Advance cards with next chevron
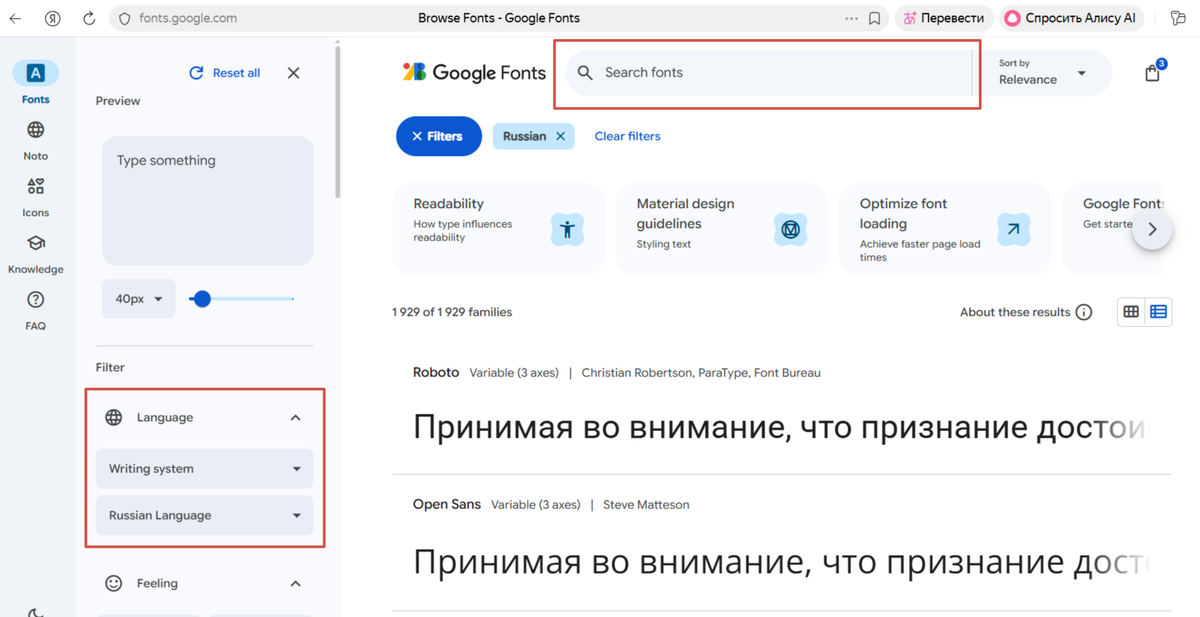The width and height of the screenshot is (1200, 617). [1152, 229]
